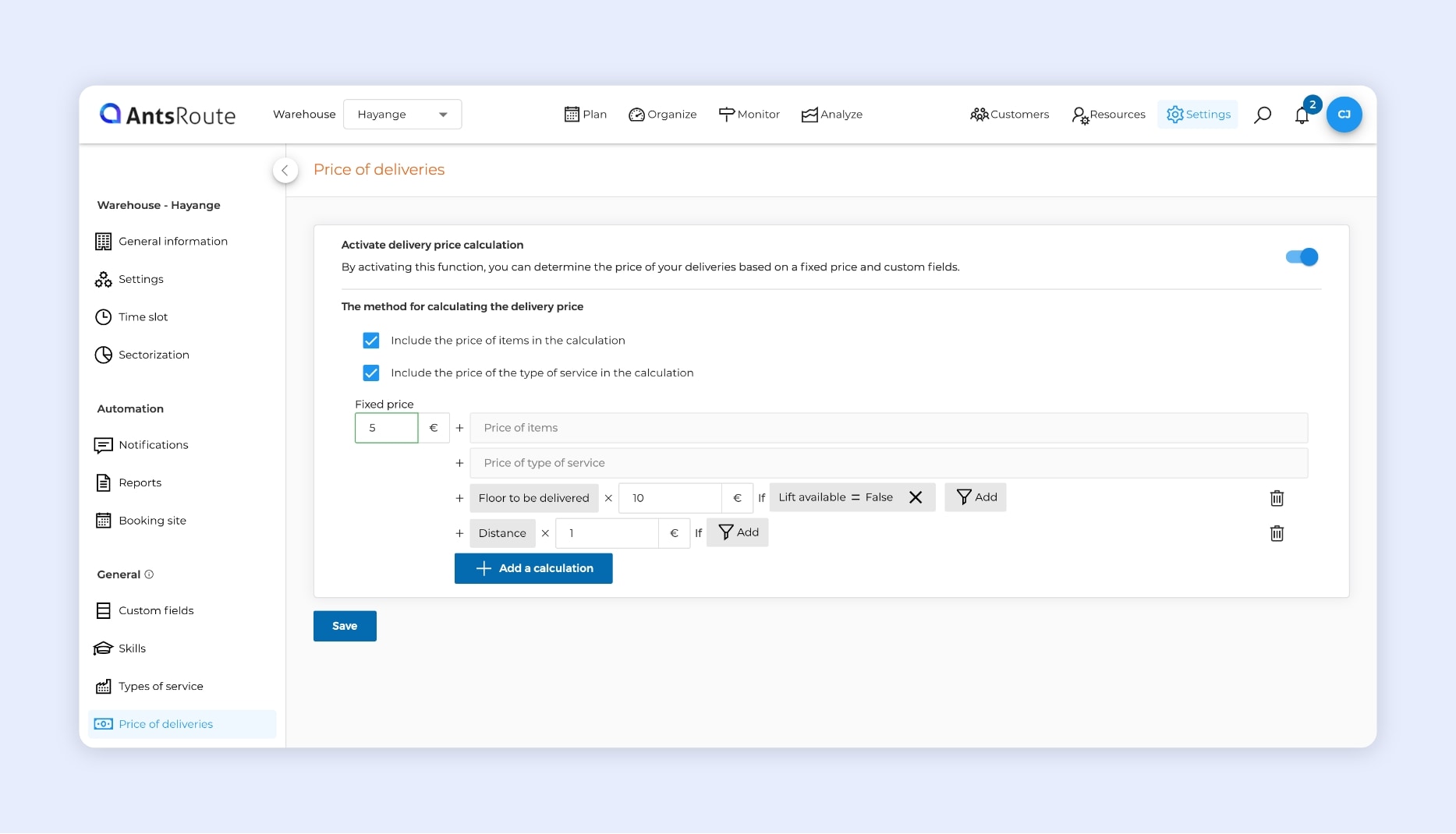
Task: Open the Analyze menu
Action: coord(831,115)
